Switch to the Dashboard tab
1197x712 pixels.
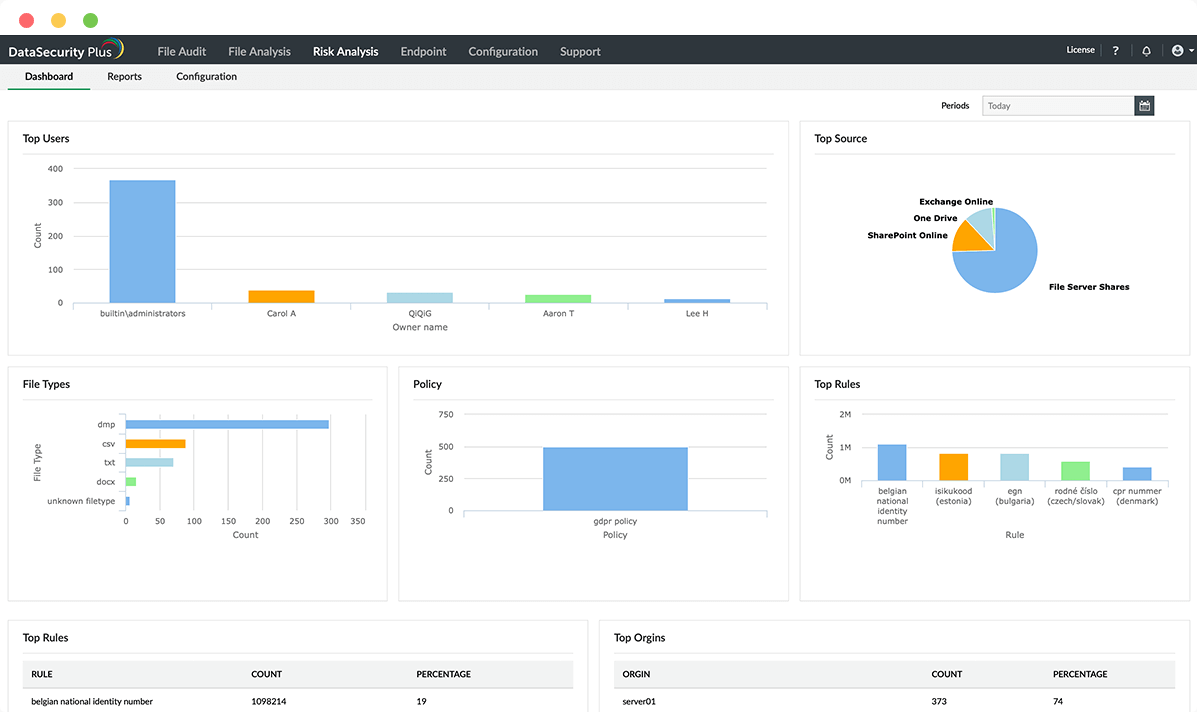coord(49,76)
